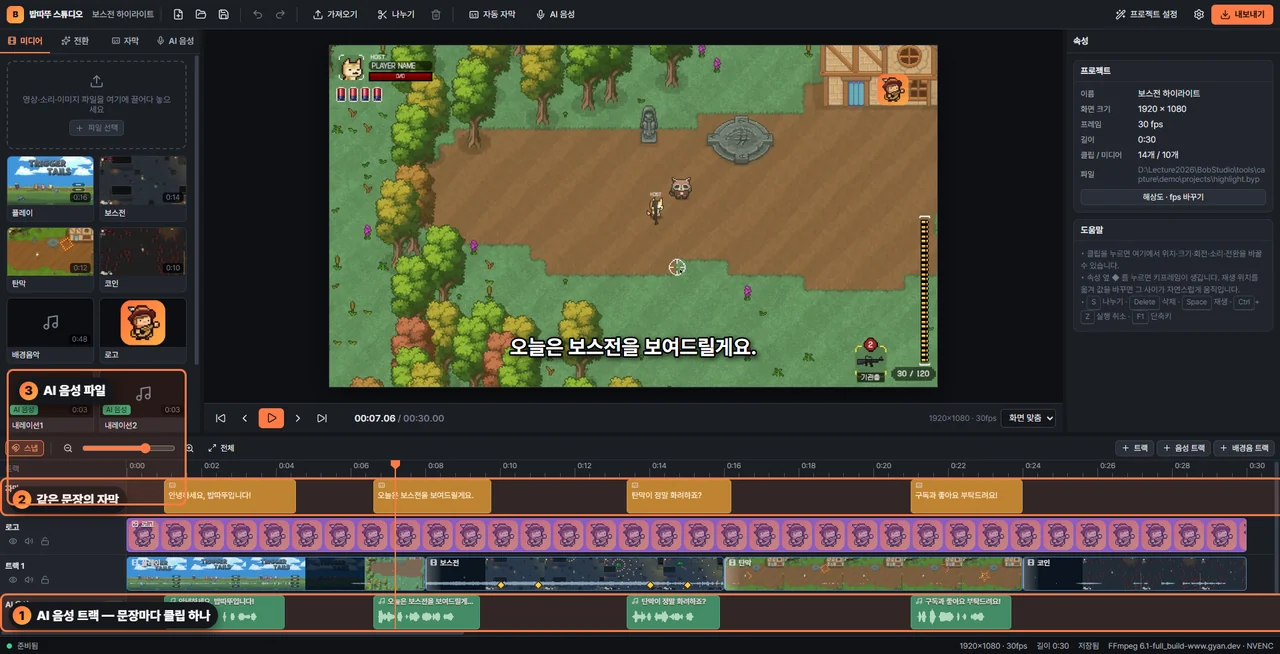1280x654 pixels.
Task: Open app settings via the gear icon
Action: tap(1199, 15)
